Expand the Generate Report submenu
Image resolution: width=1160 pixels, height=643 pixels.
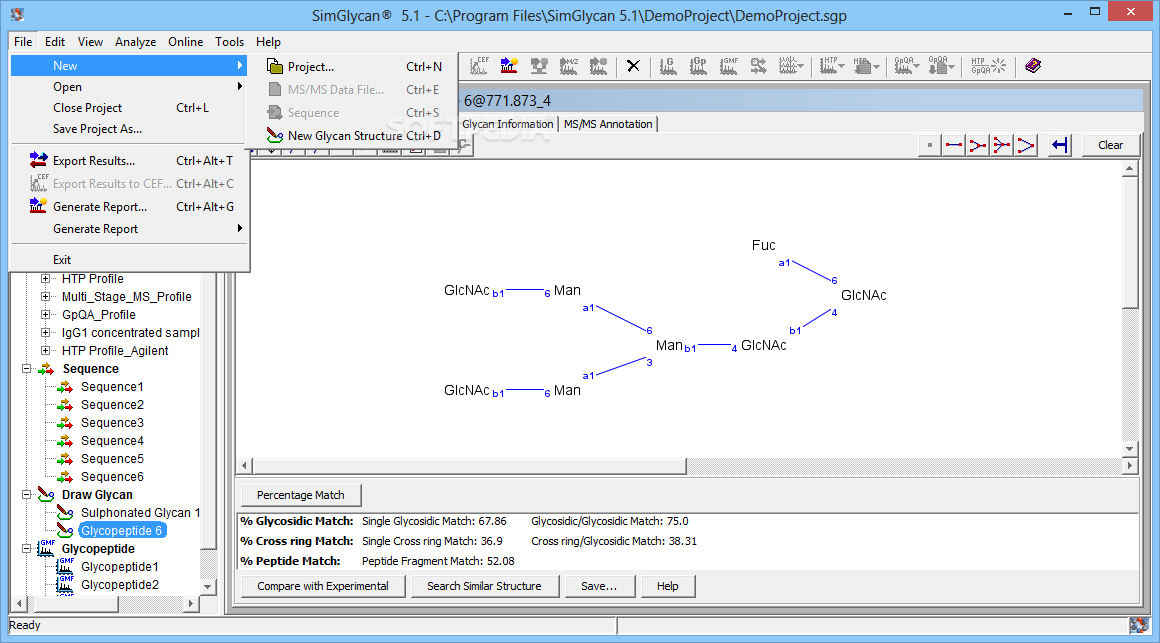(129, 229)
